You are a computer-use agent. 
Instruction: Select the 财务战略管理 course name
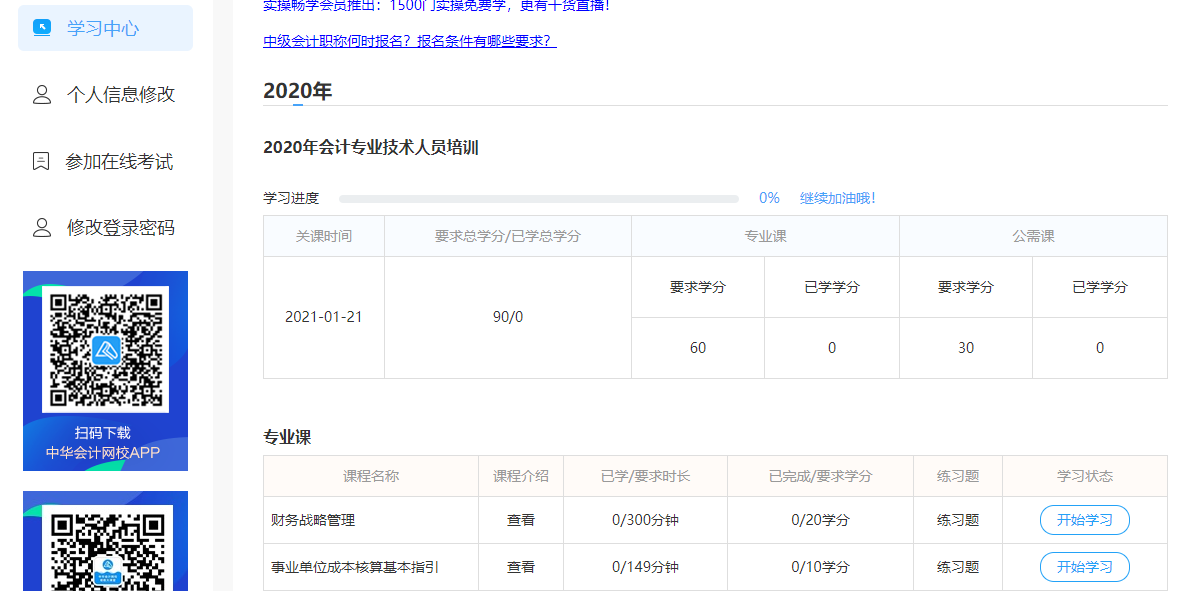tap(313, 520)
